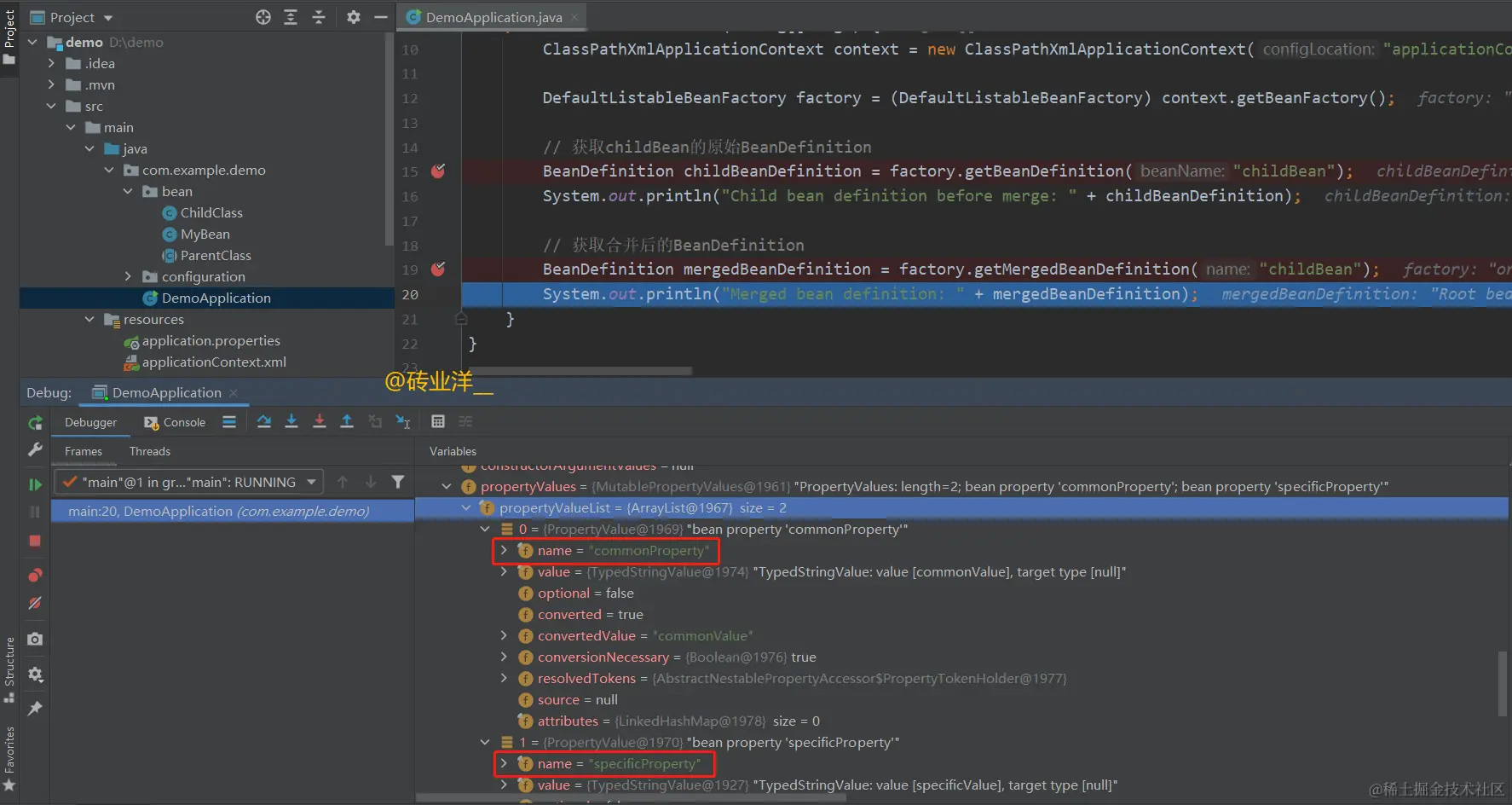1512x805 pixels.
Task: Close the DemoApplication debug session tab
Action: tap(234, 392)
